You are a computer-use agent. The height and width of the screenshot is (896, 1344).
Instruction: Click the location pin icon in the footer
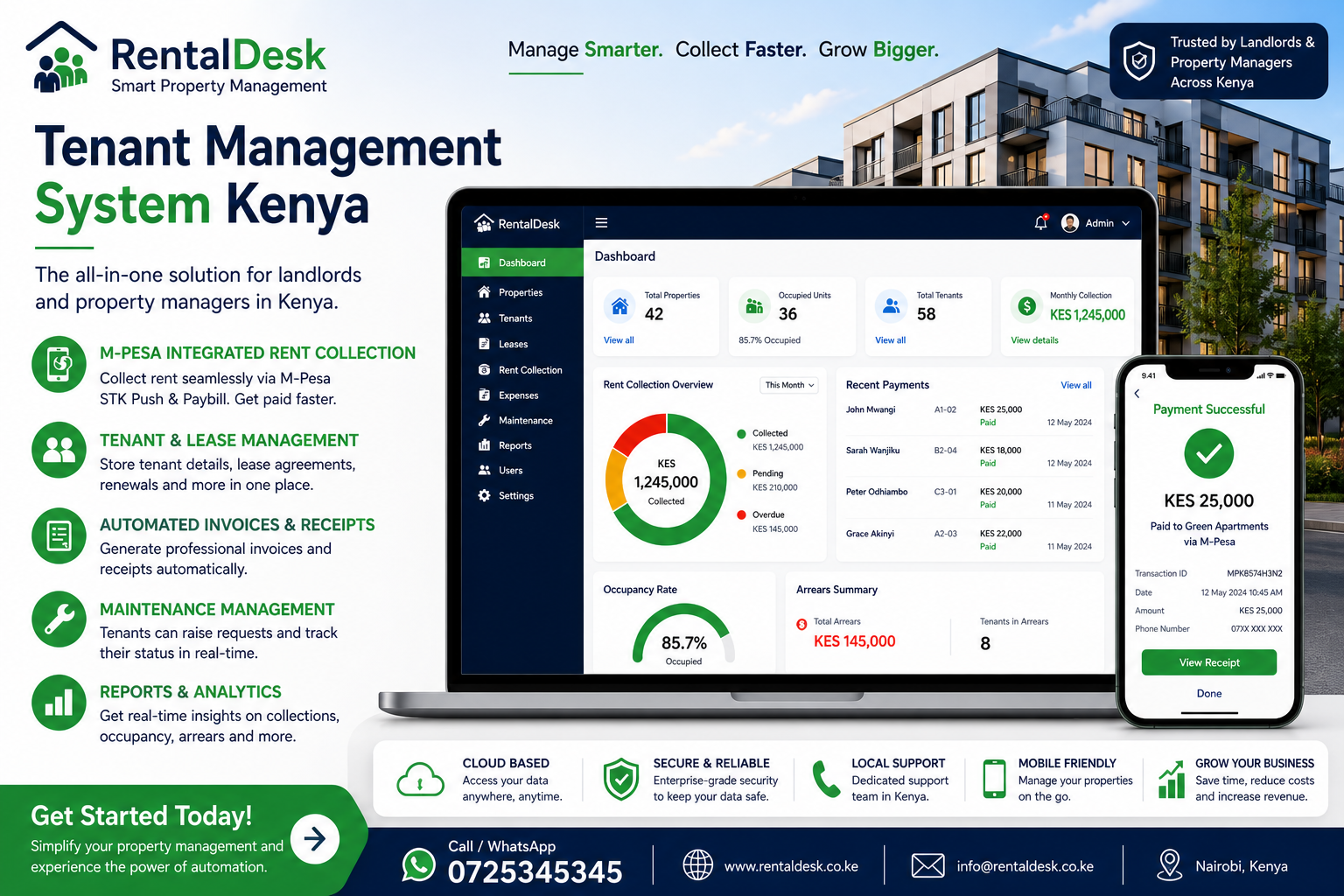tap(1169, 864)
